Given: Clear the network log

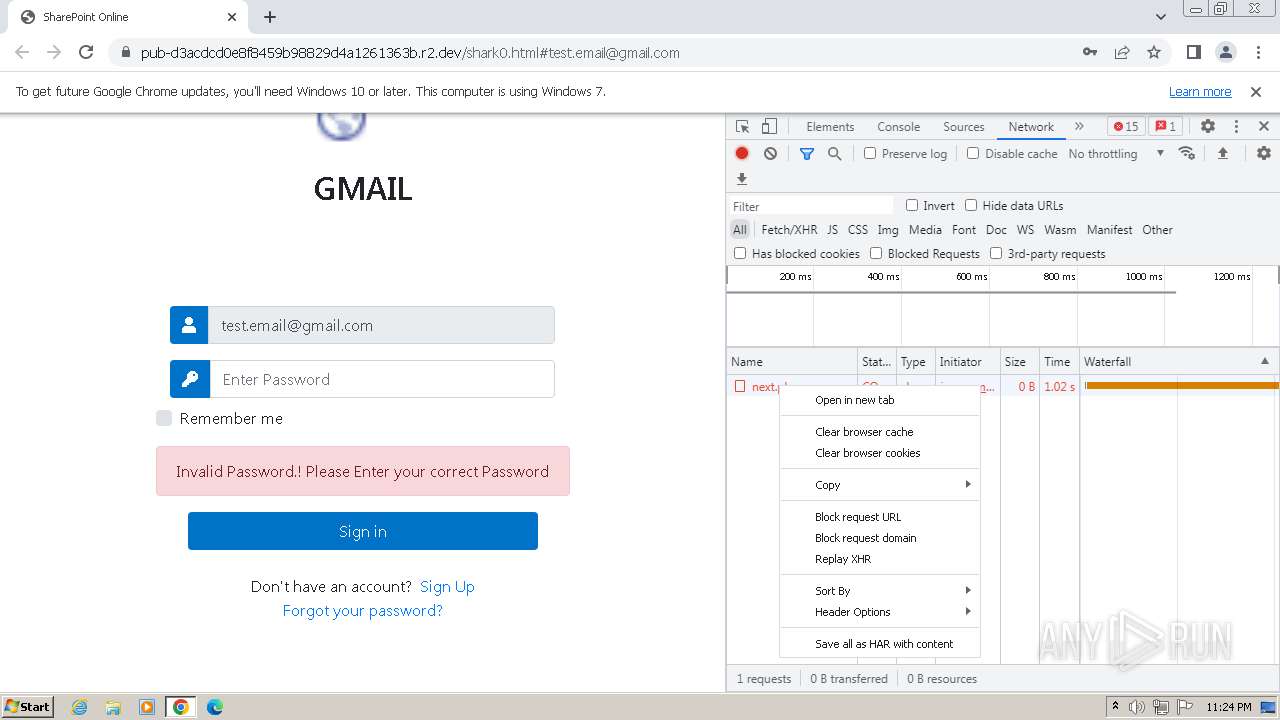Looking at the screenshot, I should click(x=770, y=154).
